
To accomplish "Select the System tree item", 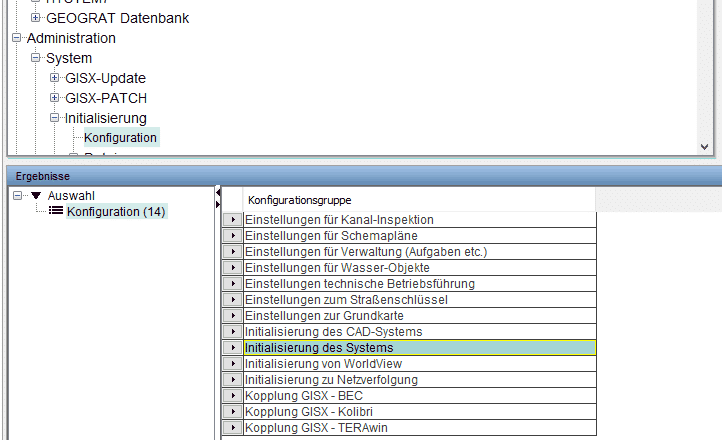I will click(69, 58).
